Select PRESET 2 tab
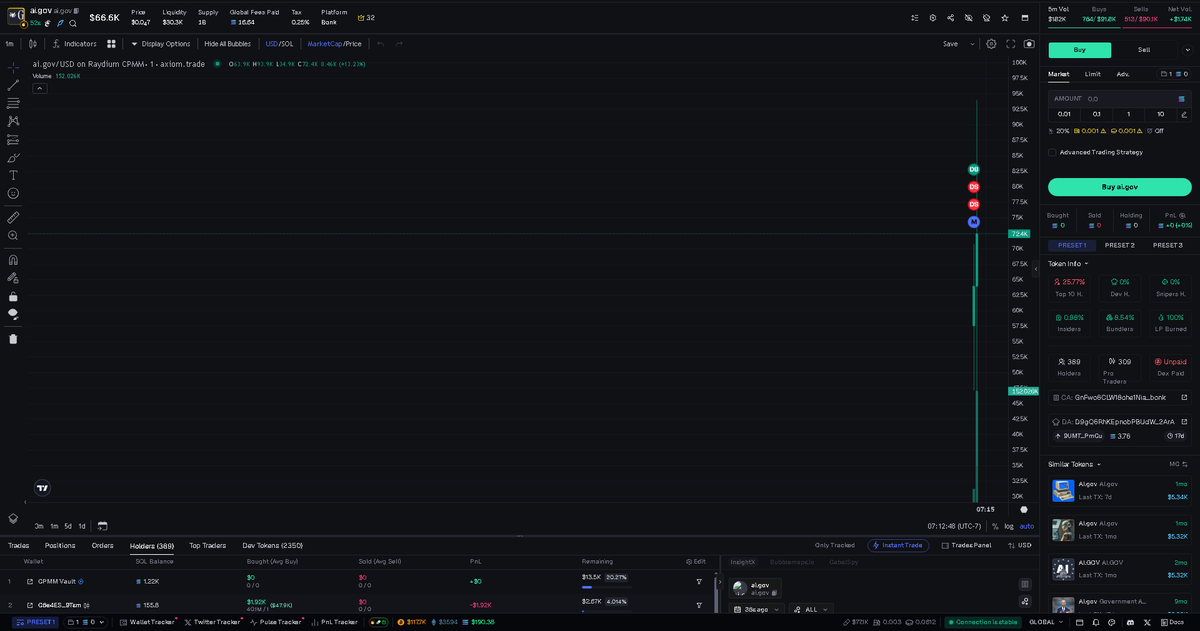 click(1119, 245)
